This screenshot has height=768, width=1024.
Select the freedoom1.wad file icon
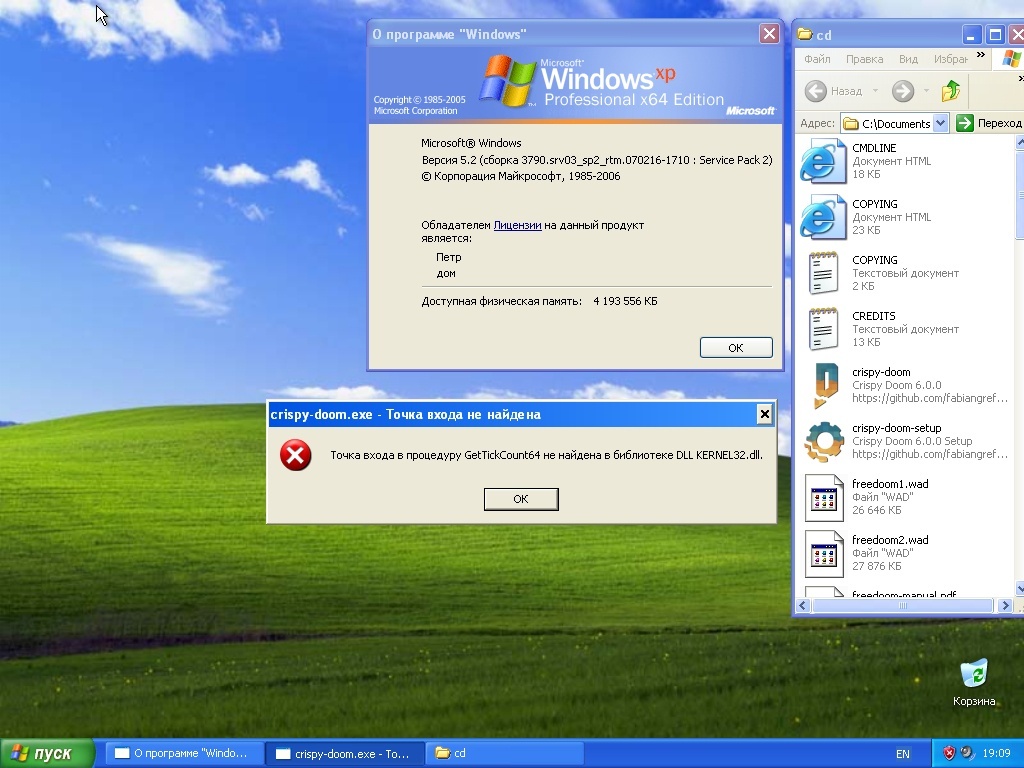pos(824,498)
